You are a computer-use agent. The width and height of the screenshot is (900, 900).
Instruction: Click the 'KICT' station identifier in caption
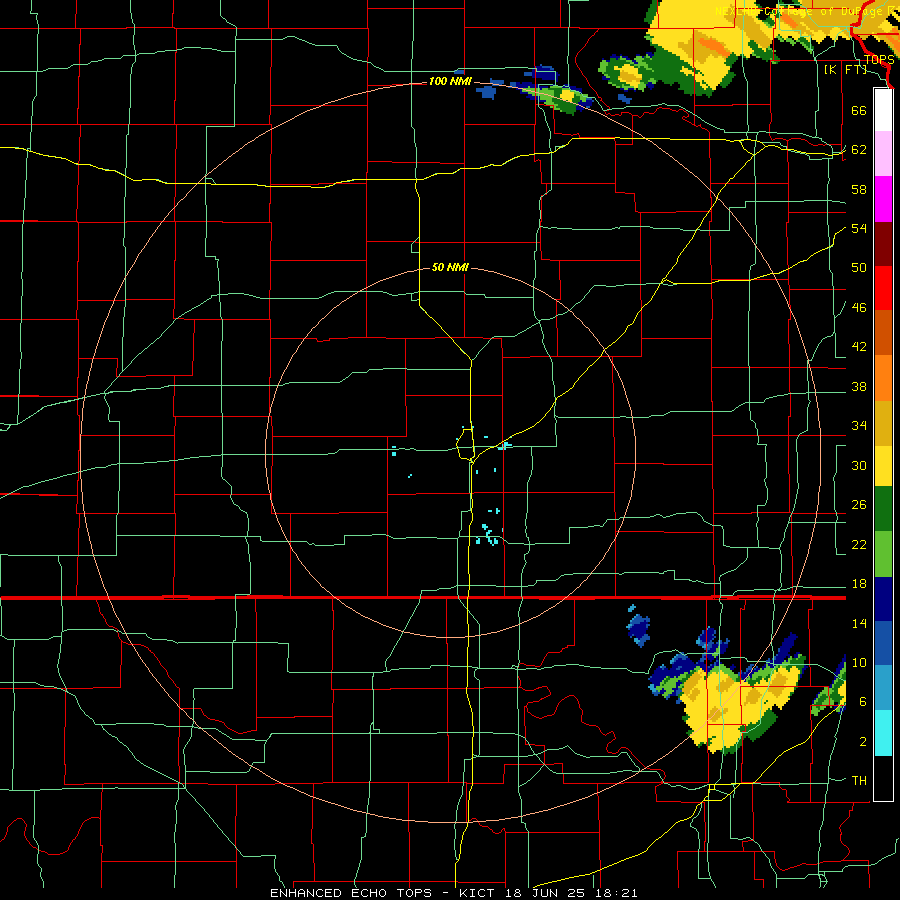[x=478, y=893]
